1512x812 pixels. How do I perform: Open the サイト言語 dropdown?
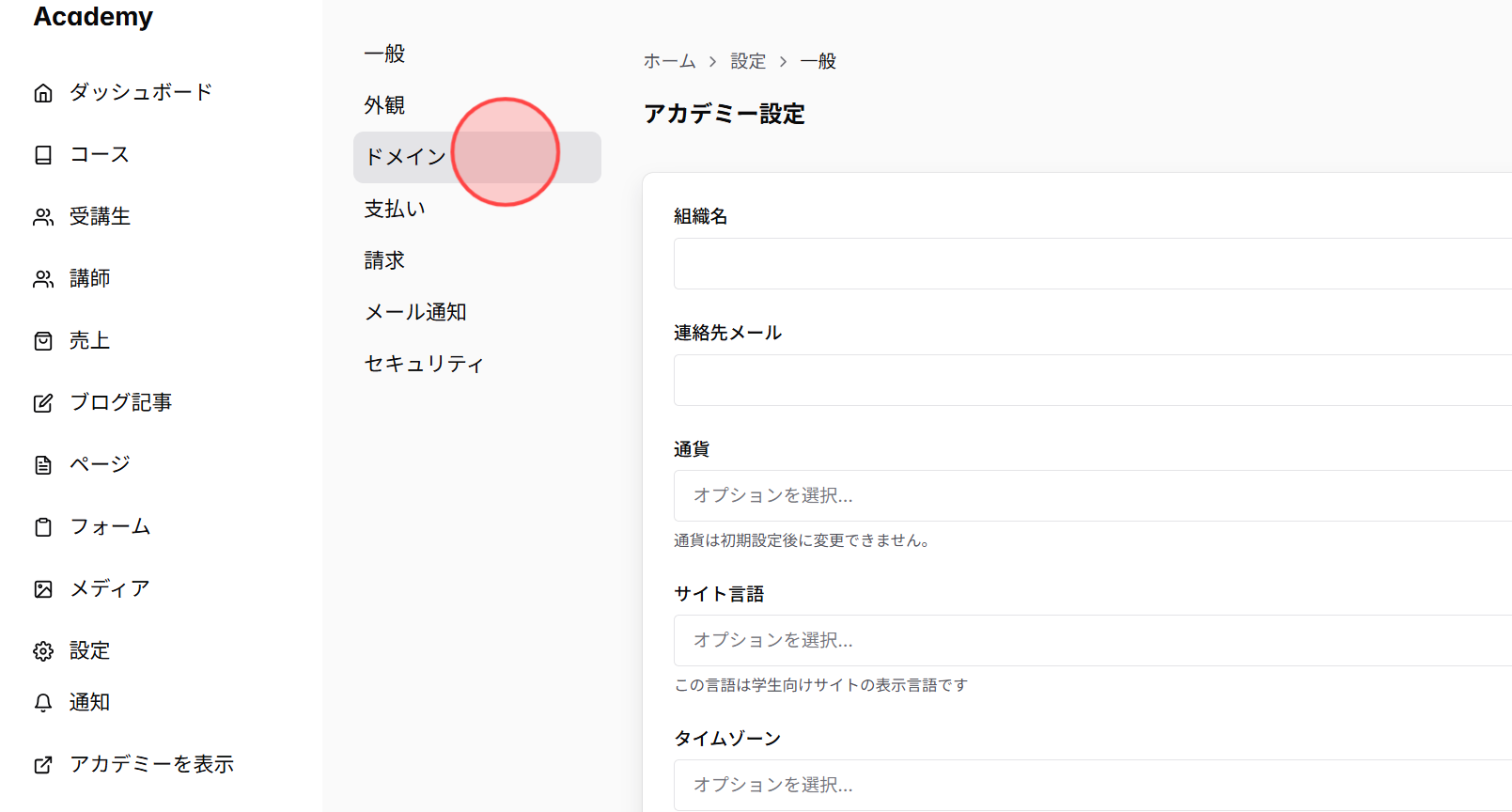click(1093, 641)
